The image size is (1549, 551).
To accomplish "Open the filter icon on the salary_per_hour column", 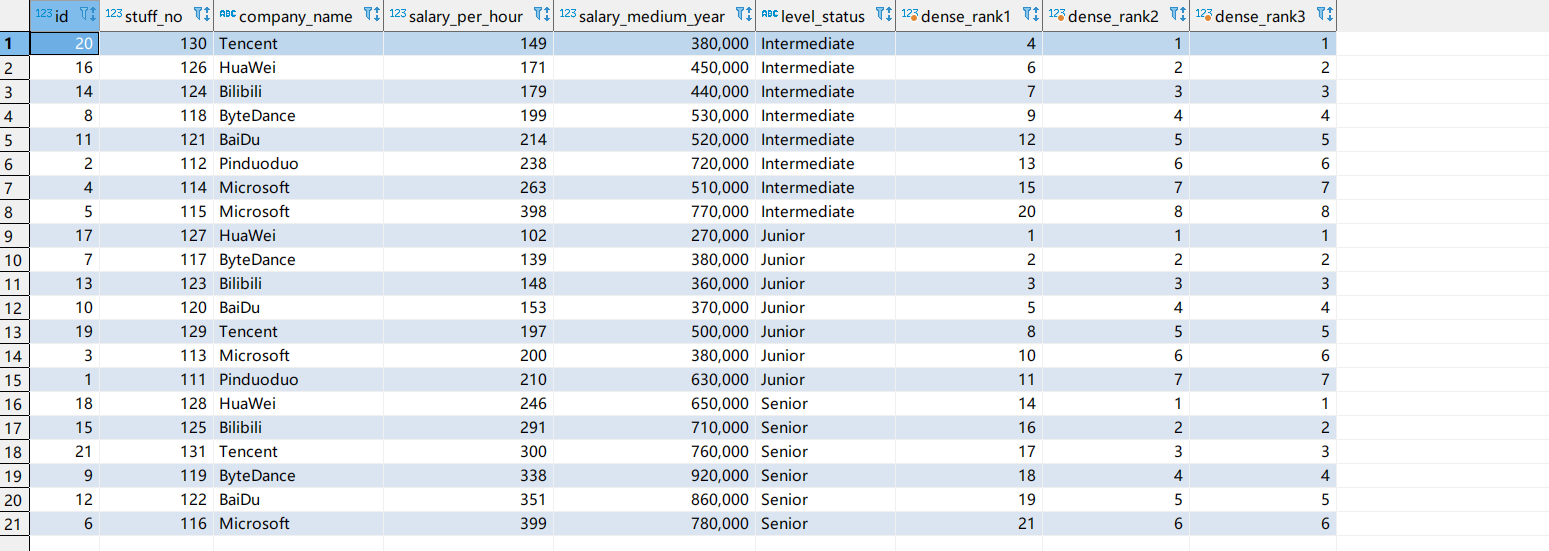I will [x=537, y=15].
